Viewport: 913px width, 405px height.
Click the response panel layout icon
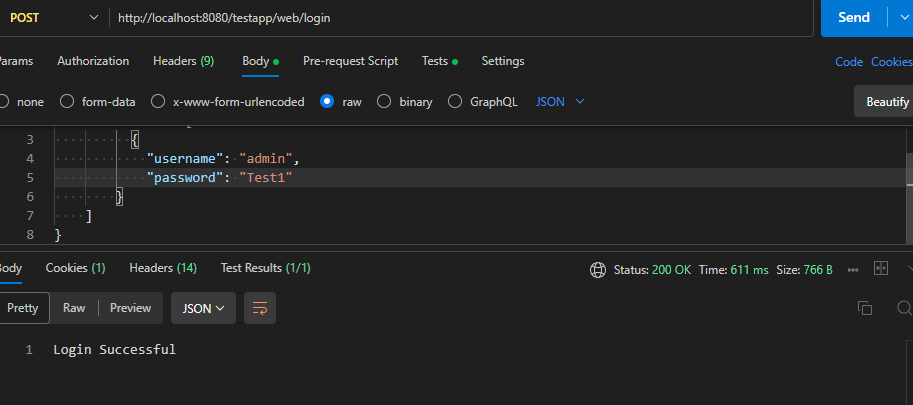pos(881,268)
